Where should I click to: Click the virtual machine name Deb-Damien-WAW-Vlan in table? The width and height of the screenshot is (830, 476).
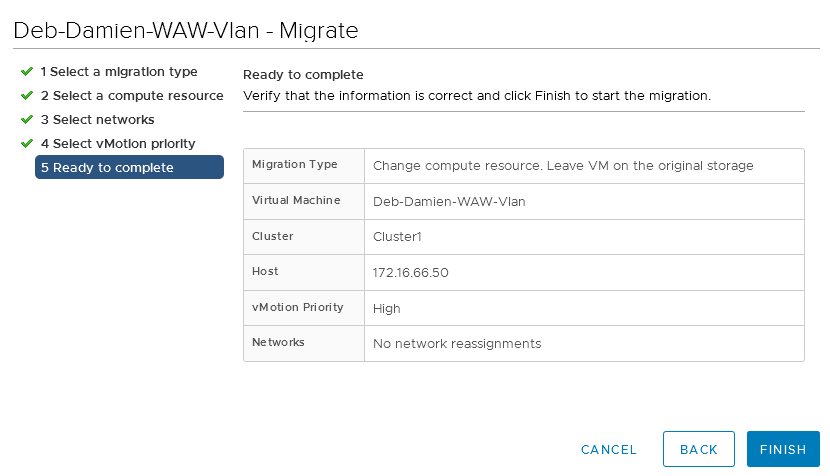(449, 202)
